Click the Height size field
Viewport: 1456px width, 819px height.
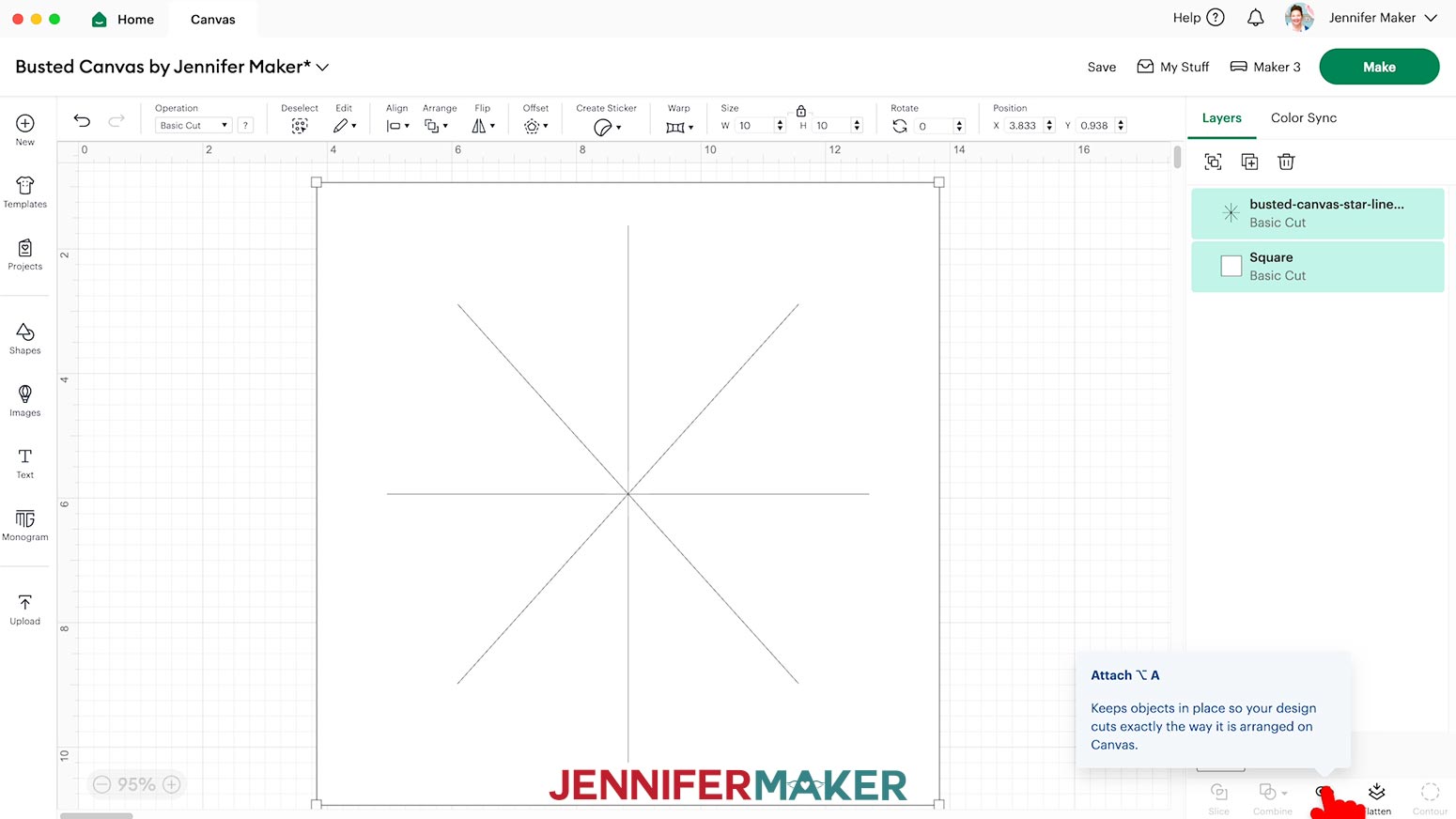(x=831, y=126)
